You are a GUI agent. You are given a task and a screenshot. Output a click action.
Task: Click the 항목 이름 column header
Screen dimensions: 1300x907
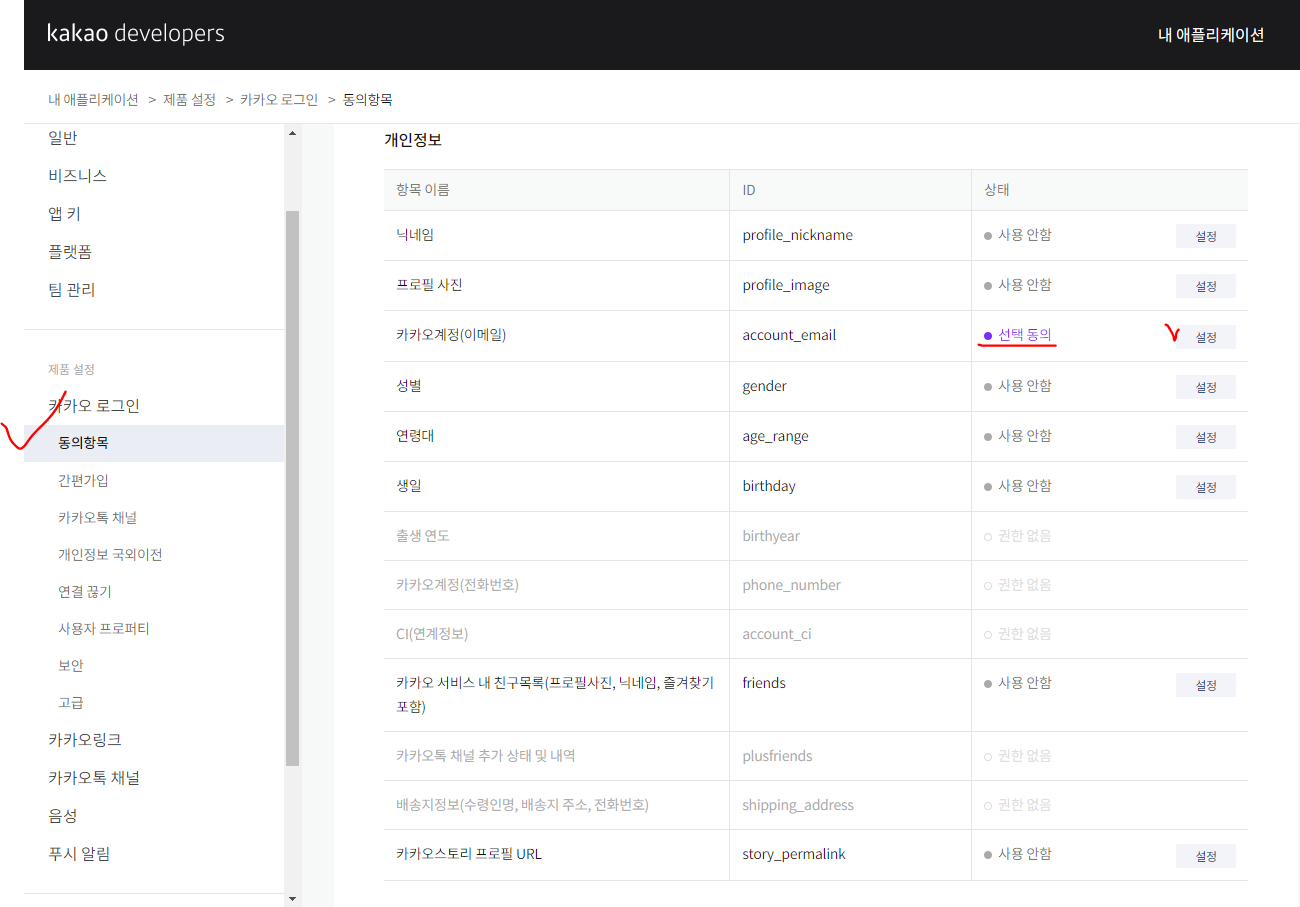pos(423,190)
